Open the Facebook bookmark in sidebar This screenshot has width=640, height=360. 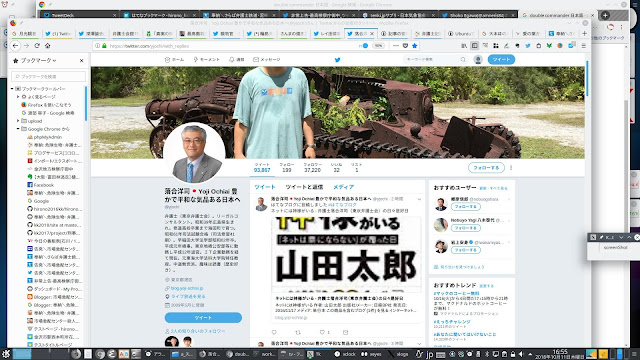tap(40, 185)
